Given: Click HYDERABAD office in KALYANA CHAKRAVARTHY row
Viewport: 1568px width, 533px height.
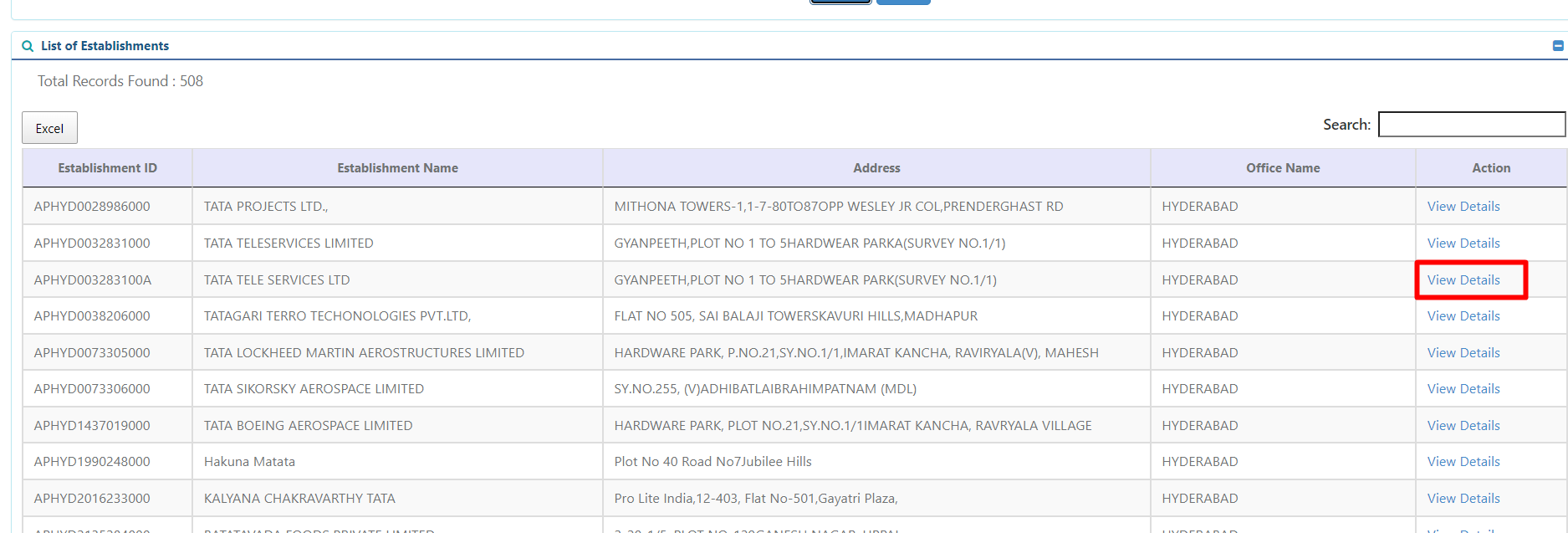Looking at the screenshot, I should point(1200,499).
